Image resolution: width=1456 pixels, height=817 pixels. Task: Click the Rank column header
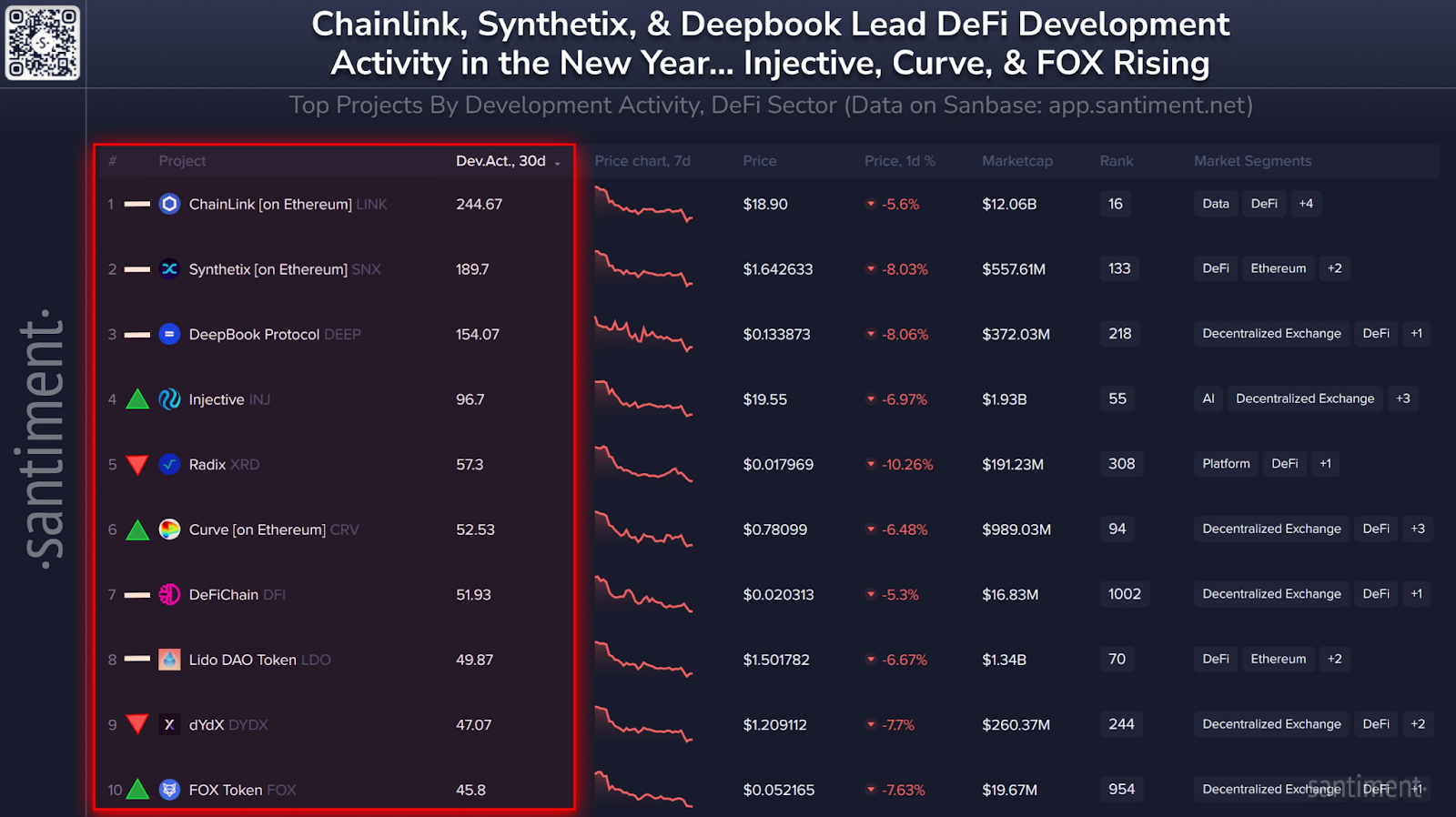tap(1117, 161)
